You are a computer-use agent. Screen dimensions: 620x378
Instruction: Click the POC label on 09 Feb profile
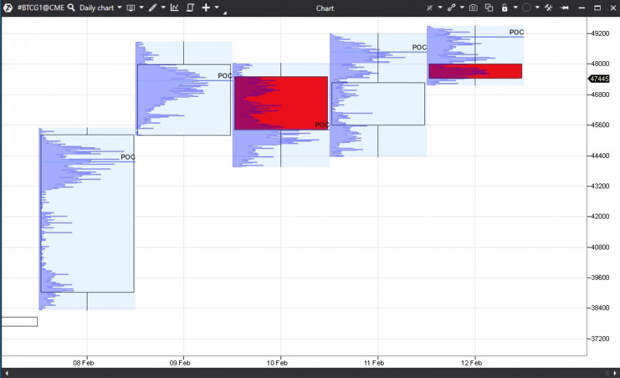click(x=225, y=76)
